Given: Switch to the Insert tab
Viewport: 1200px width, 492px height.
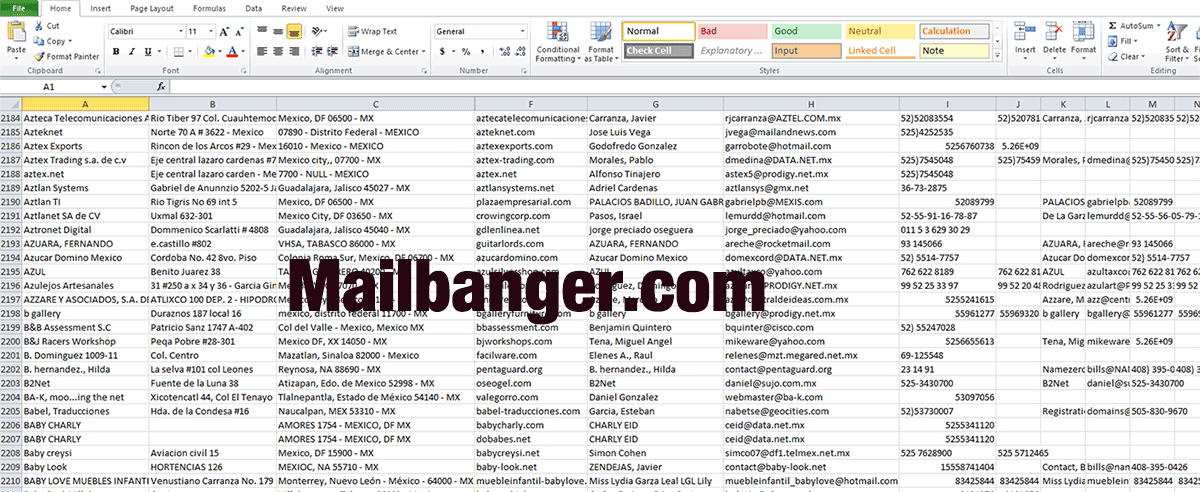Looking at the screenshot, I should click(x=100, y=8).
